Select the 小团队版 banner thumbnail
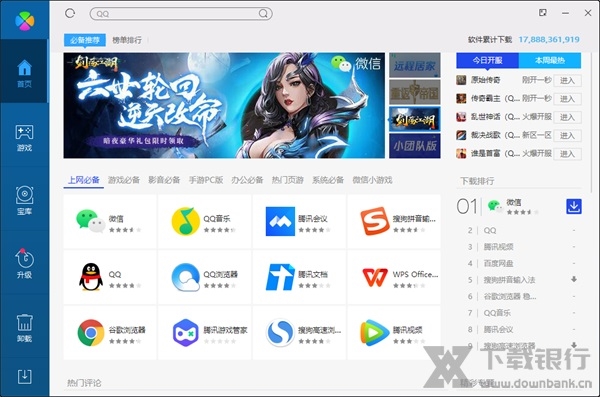 click(x=415, y=146)
